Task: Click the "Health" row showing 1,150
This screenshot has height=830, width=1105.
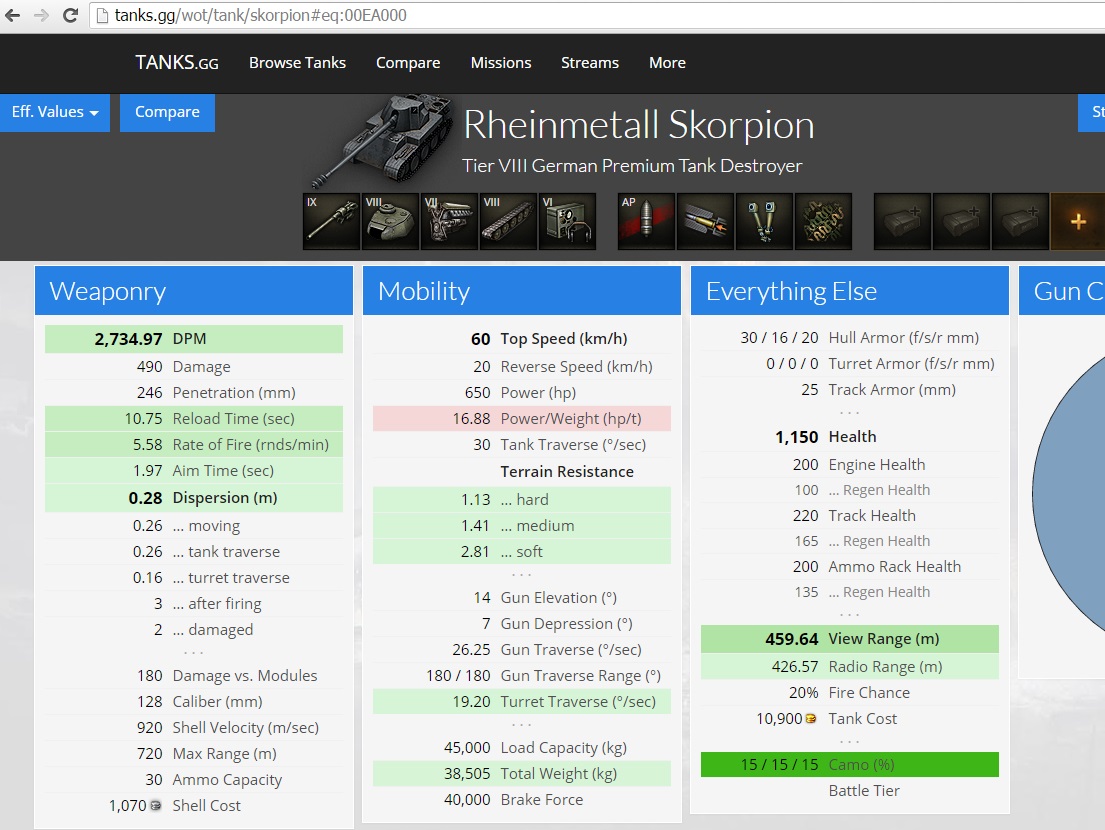Action: [850, 437]
